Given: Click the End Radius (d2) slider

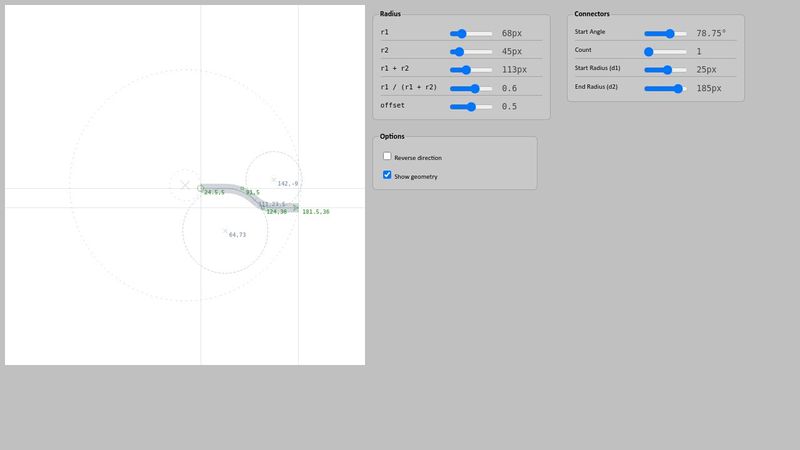Looking at the screenshot, I should pyautogui.click(x=665, y=88).
